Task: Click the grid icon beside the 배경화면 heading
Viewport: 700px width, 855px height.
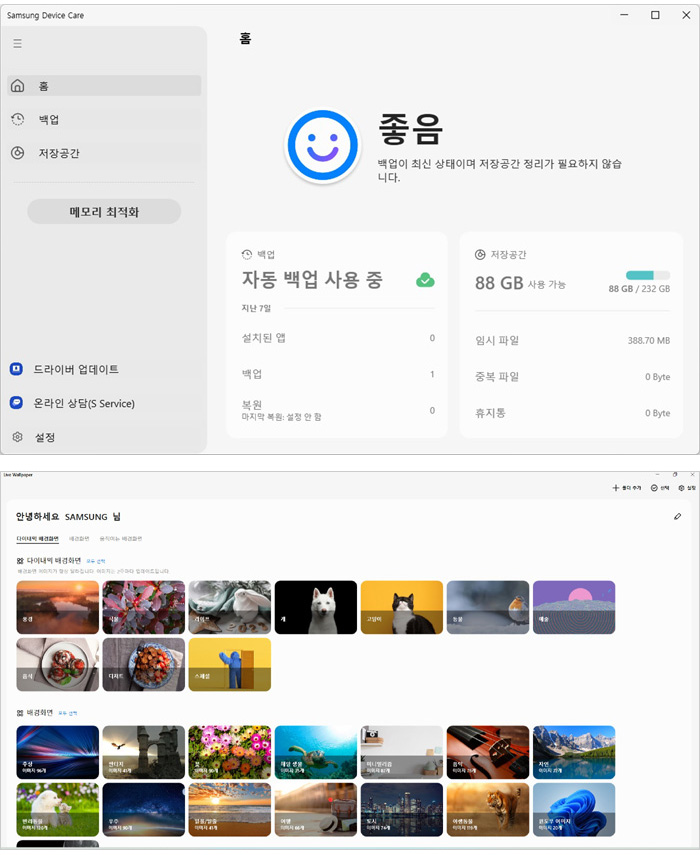Action: [x=20, y=713]
